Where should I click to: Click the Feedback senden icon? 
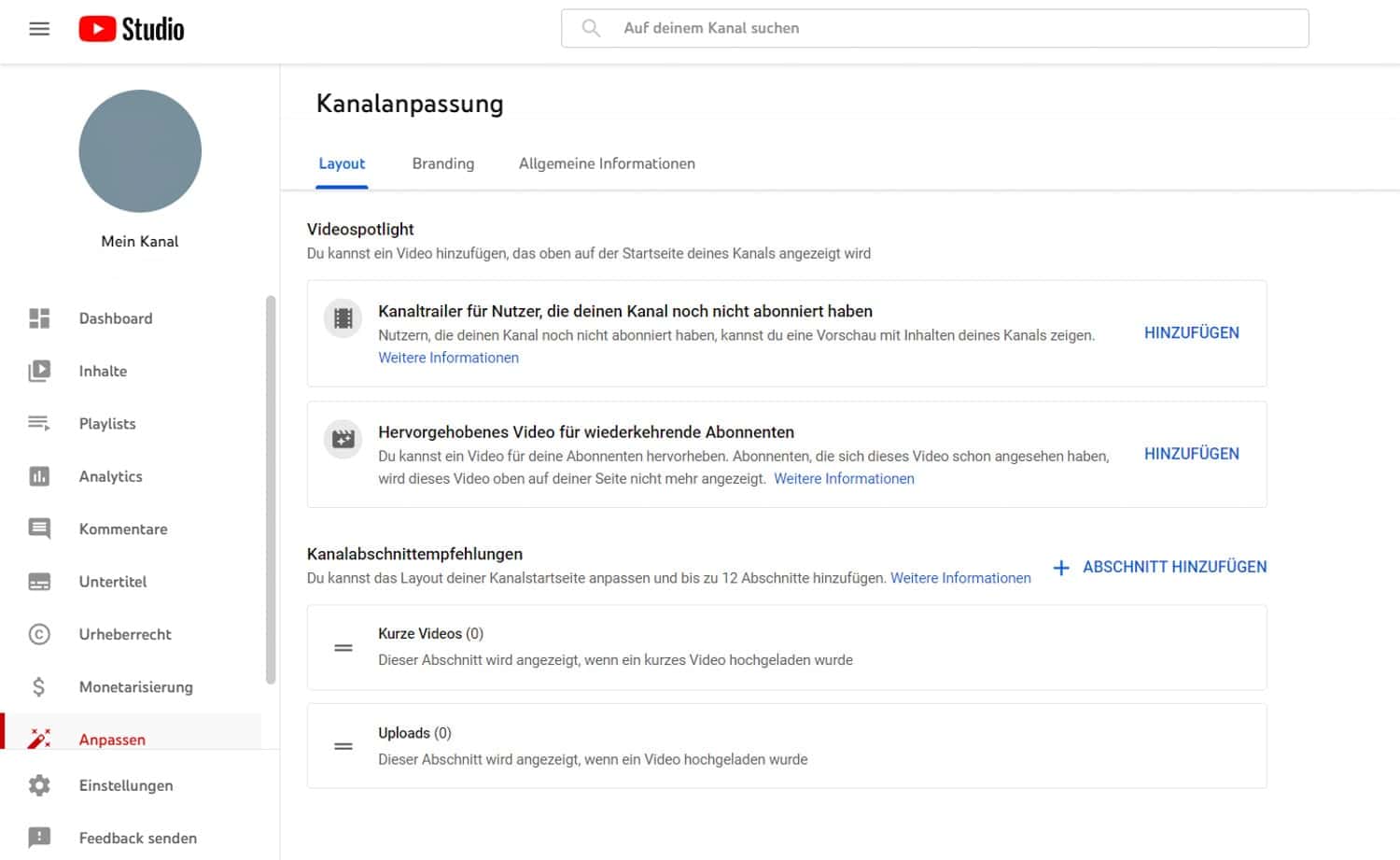click(39, 838)
